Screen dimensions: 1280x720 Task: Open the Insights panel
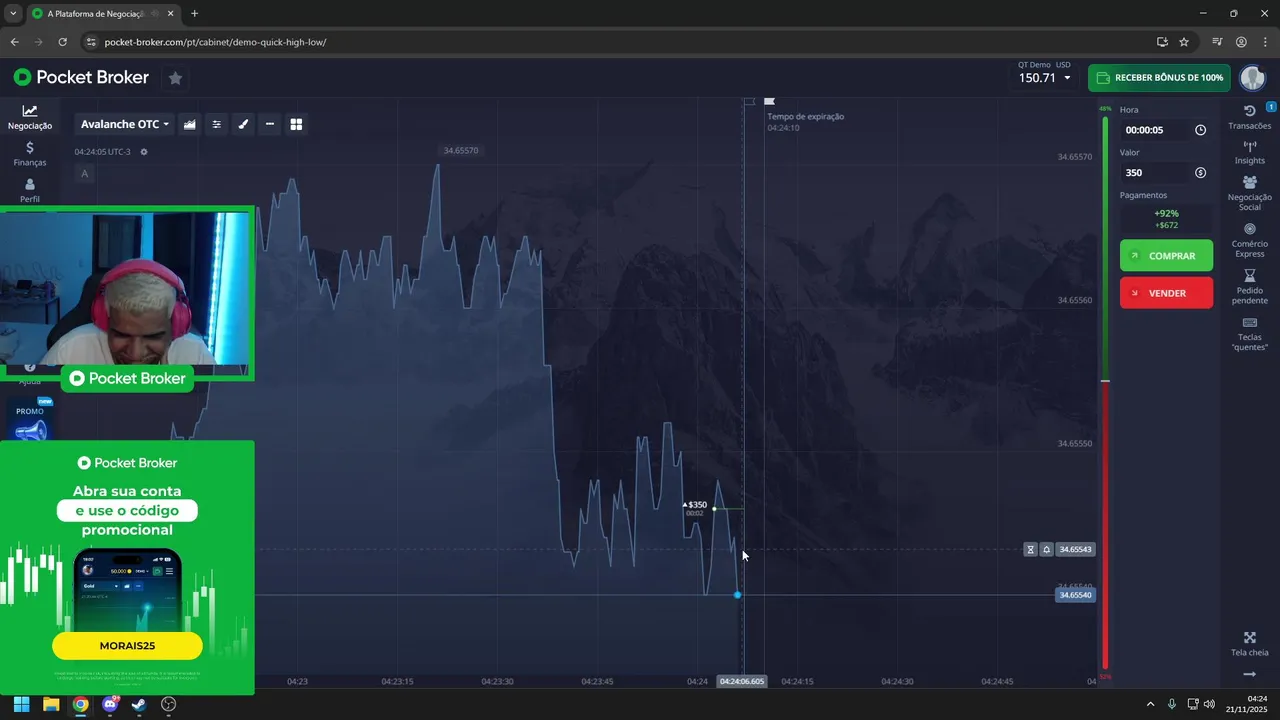tap(1250, 152)
